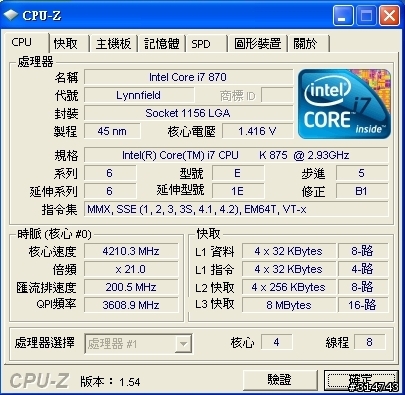Click the CPU-Z title bar app icon
Screen dimensions: 405x395
click(x=10, y=15)
